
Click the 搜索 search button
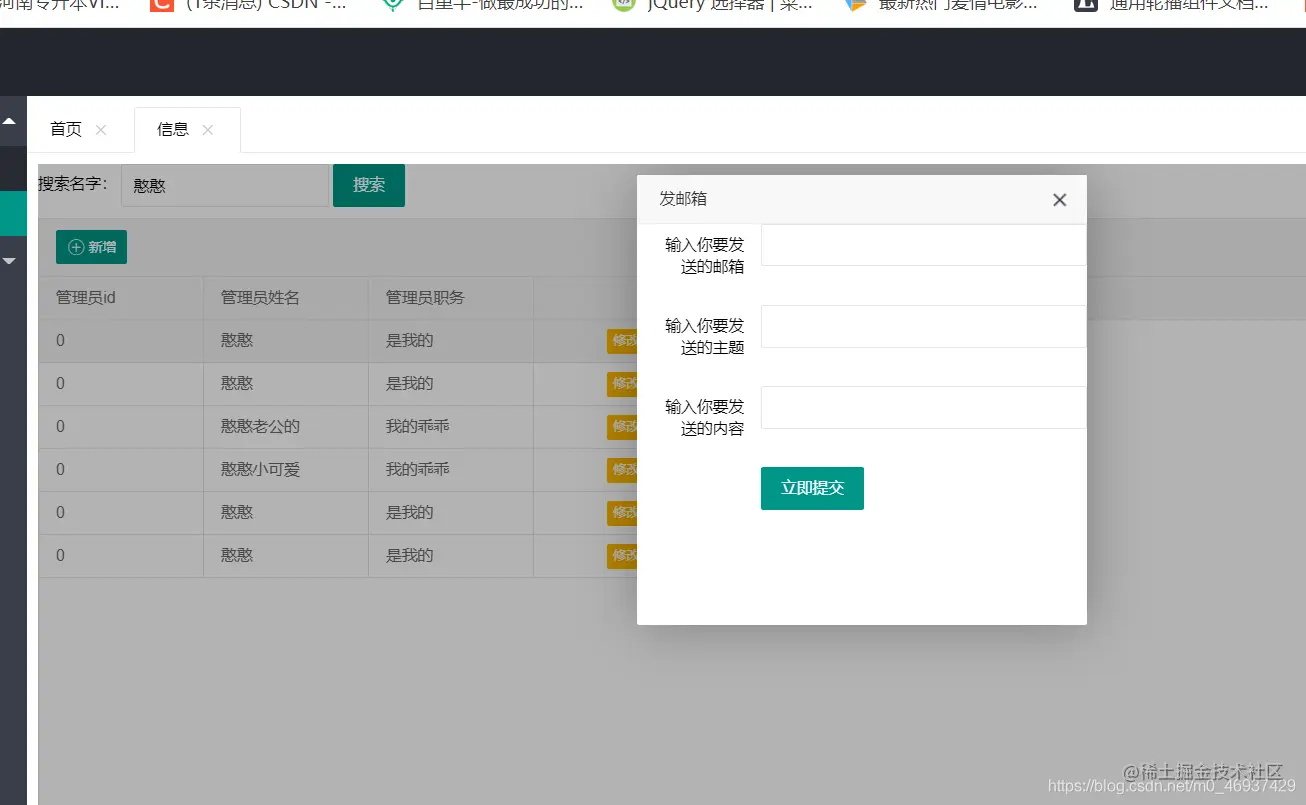point(368,185)
